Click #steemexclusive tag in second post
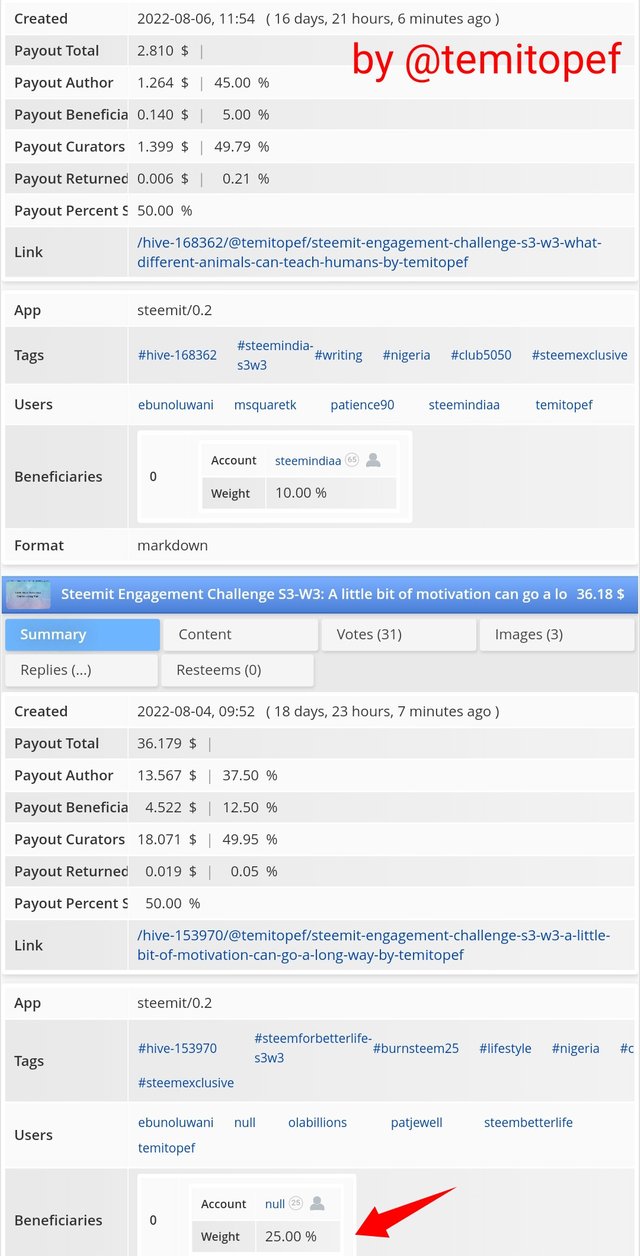 186,1083
